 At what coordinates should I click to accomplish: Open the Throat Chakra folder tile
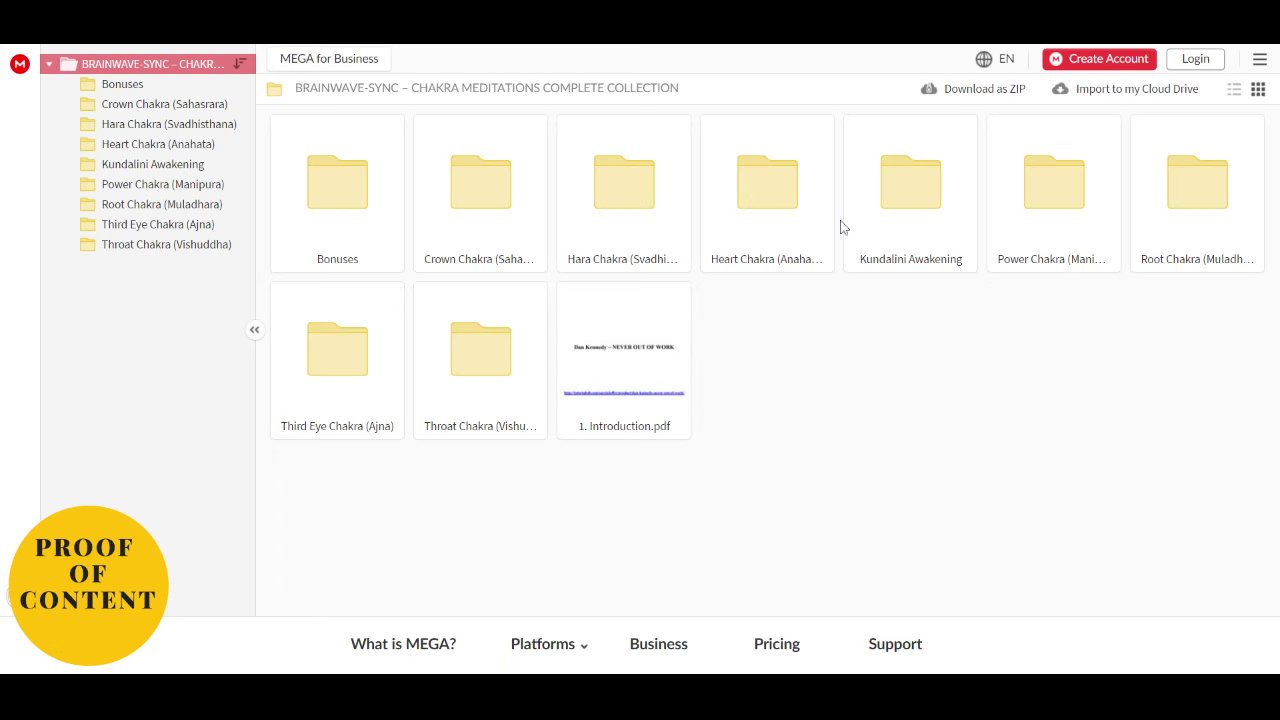pyautogui.click(x=480, y=360)
